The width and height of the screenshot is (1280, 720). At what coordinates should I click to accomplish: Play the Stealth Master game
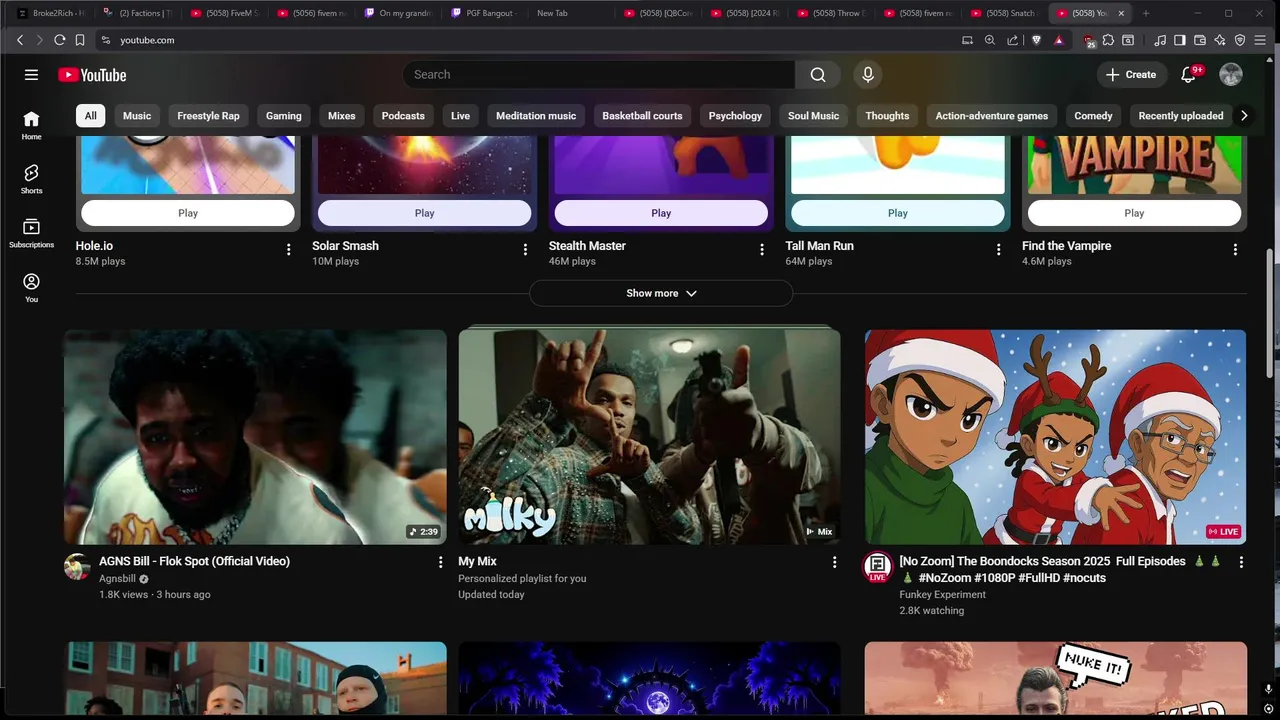tap(661, 213)
